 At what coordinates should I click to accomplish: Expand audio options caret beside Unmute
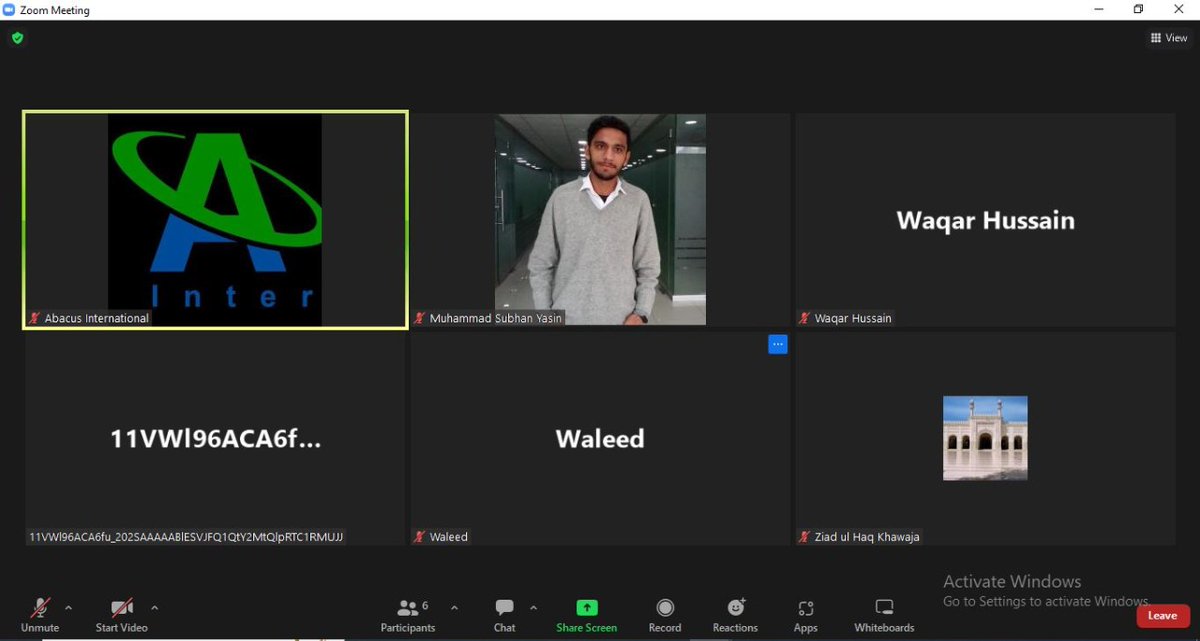[68, 607]
